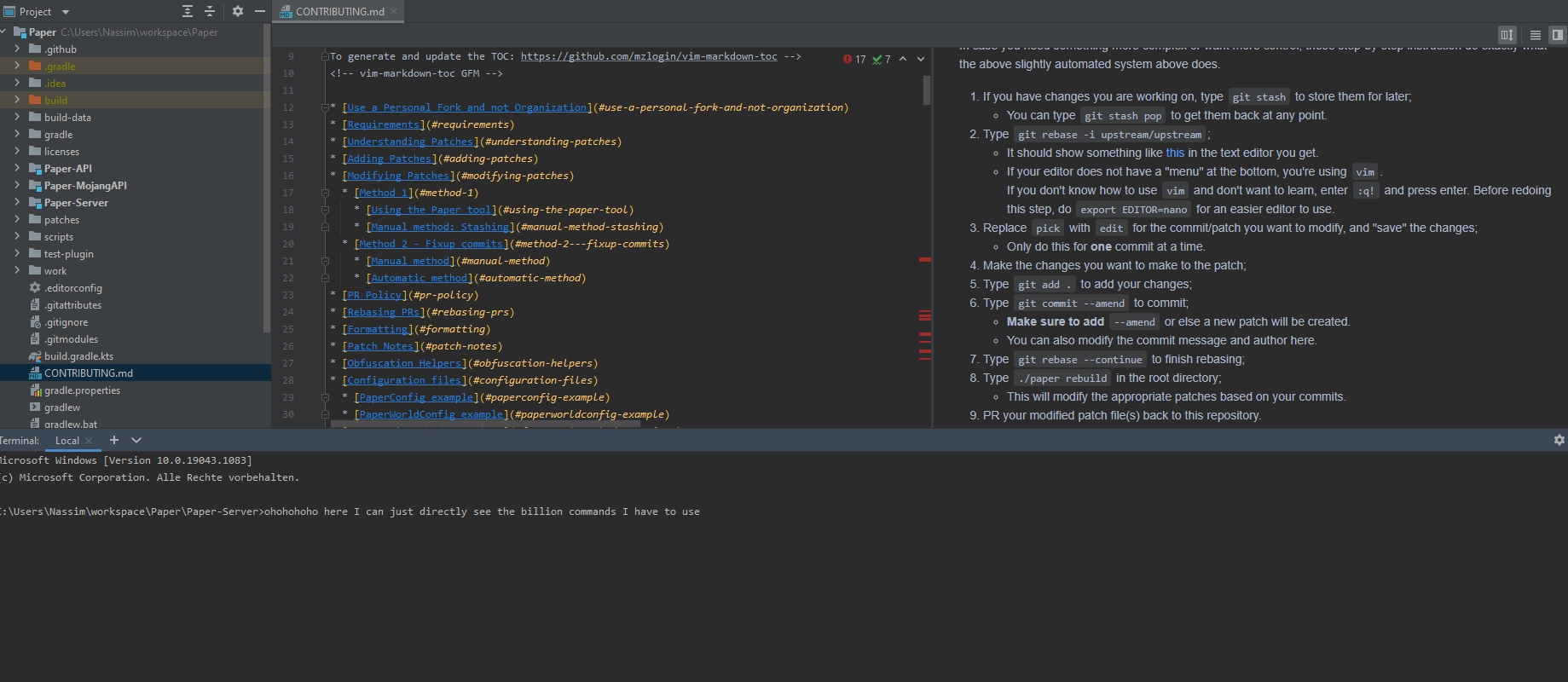Image resolution: width=1568 pixels, height=682 pixels.
Task: Expand the .gradle folder
Action: [17, 66]
